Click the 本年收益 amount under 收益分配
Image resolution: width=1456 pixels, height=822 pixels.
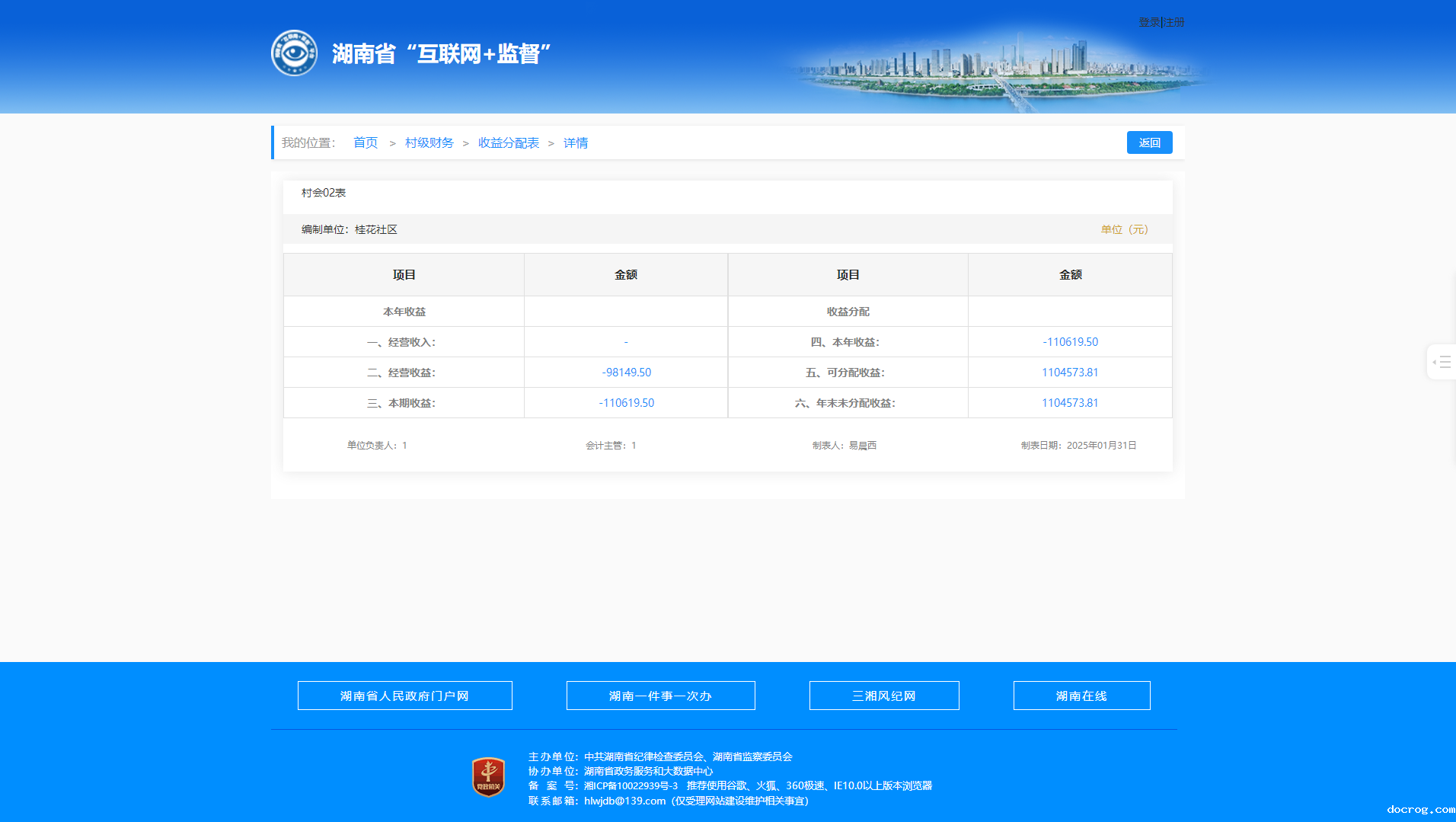click(1070, 342)
